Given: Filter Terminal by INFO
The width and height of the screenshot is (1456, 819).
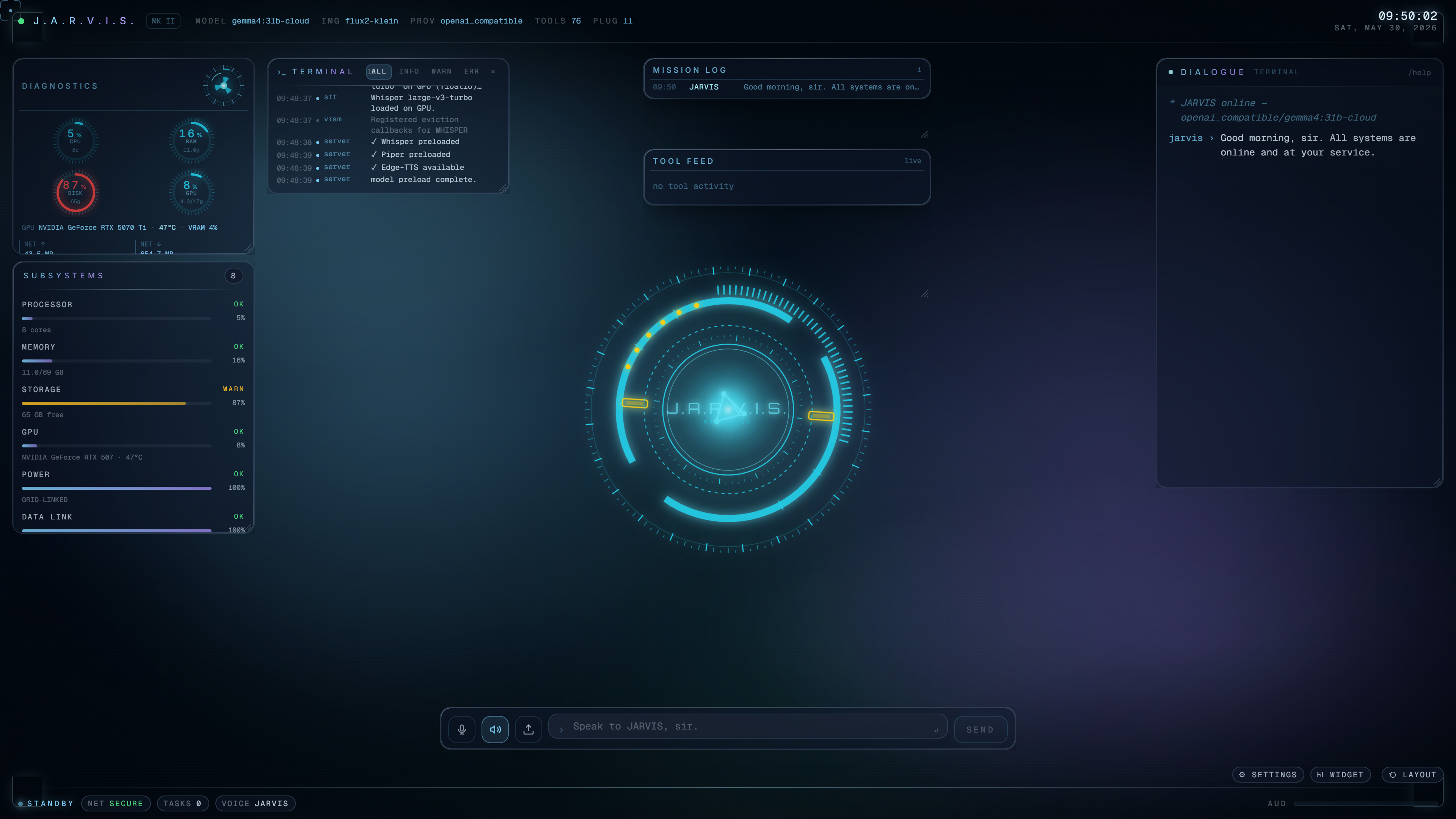Looking at the screenshot, I should tap(409, 71).
